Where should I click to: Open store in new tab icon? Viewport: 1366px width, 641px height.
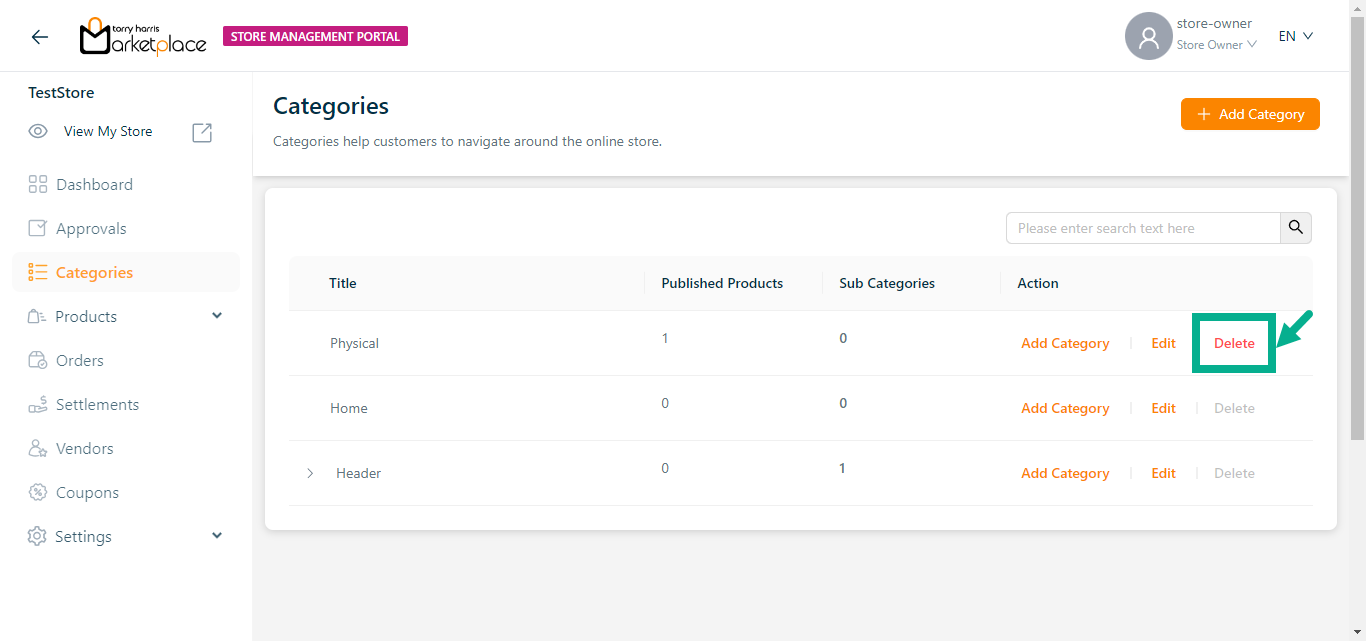tap(202, 132)
